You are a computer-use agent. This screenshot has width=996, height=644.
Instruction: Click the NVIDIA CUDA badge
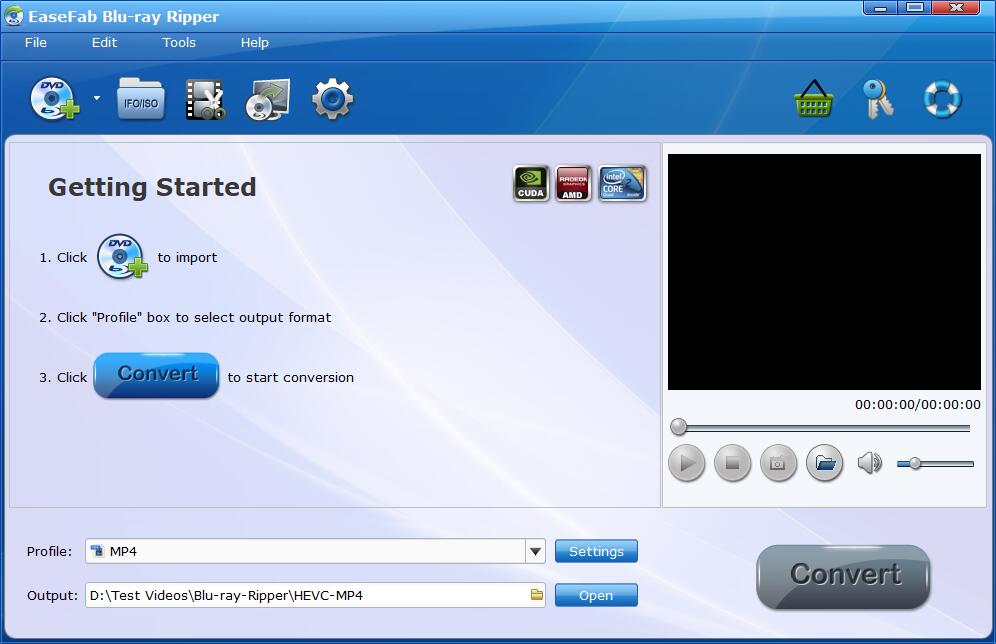point(530,184)
